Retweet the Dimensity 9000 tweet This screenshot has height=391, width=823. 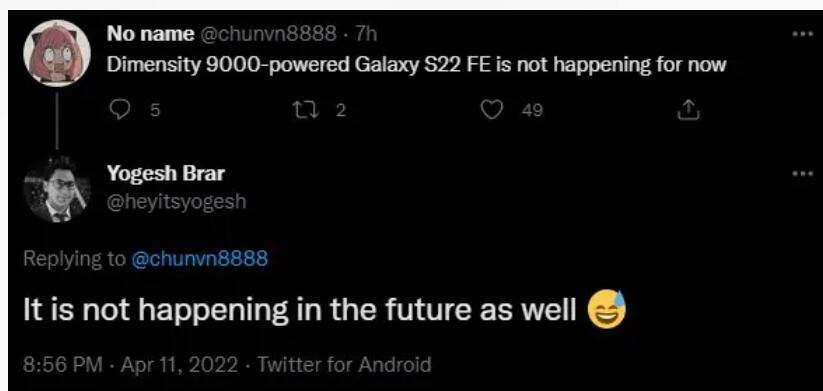click(x=301, y=110)
